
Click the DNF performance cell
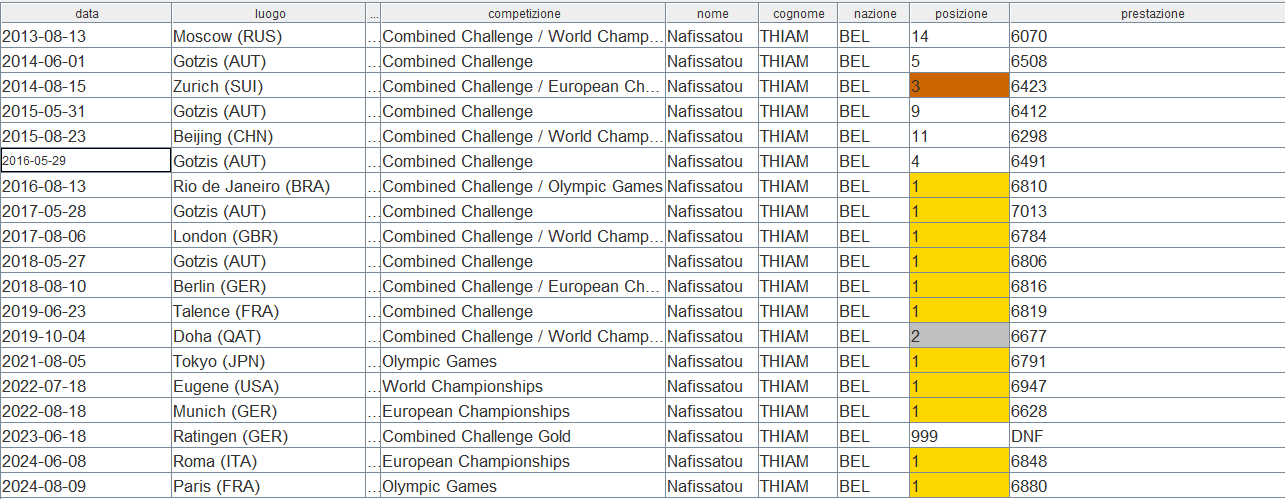pos(1146,436)
